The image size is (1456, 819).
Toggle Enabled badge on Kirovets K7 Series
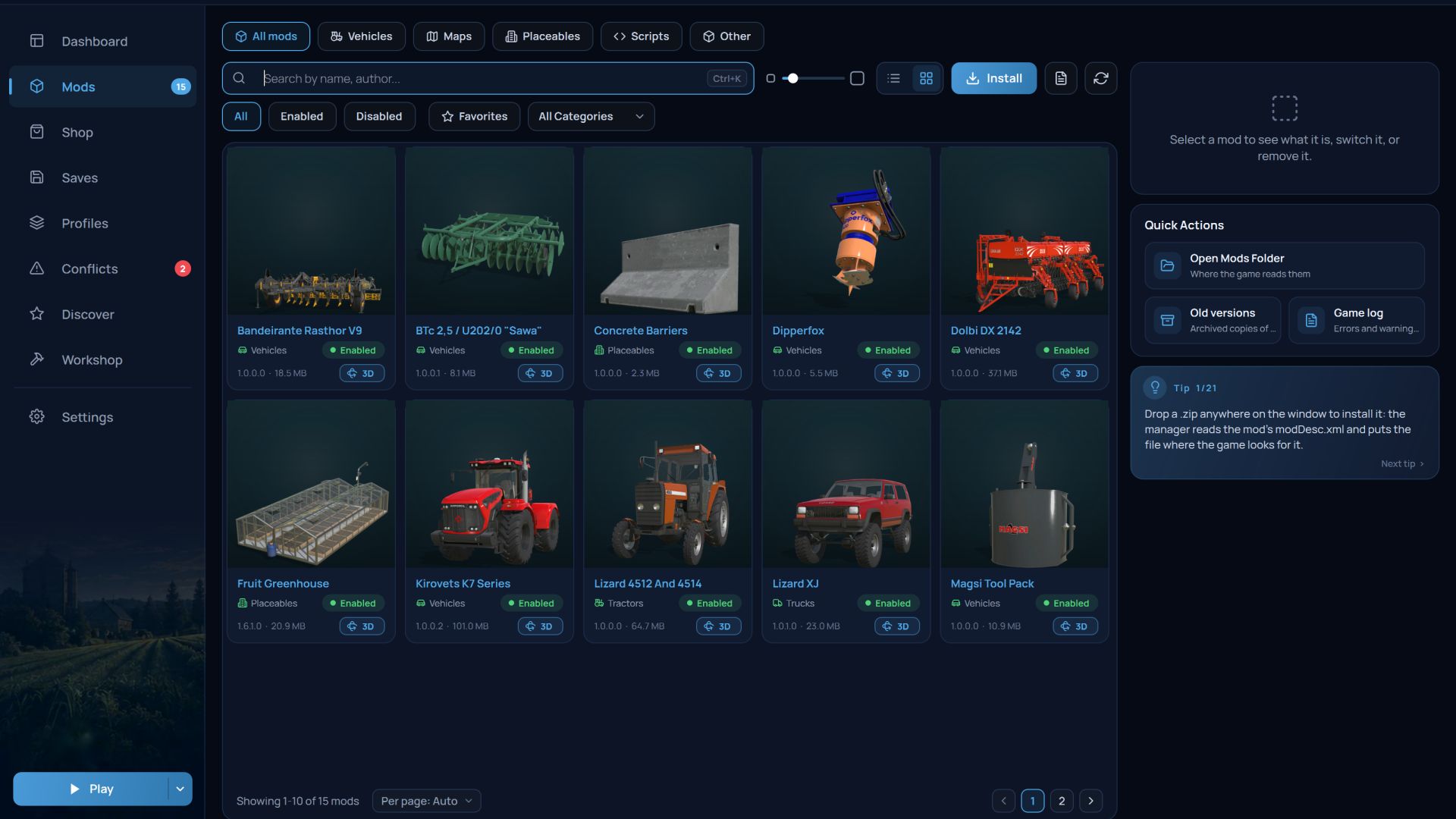click(532, 604)
